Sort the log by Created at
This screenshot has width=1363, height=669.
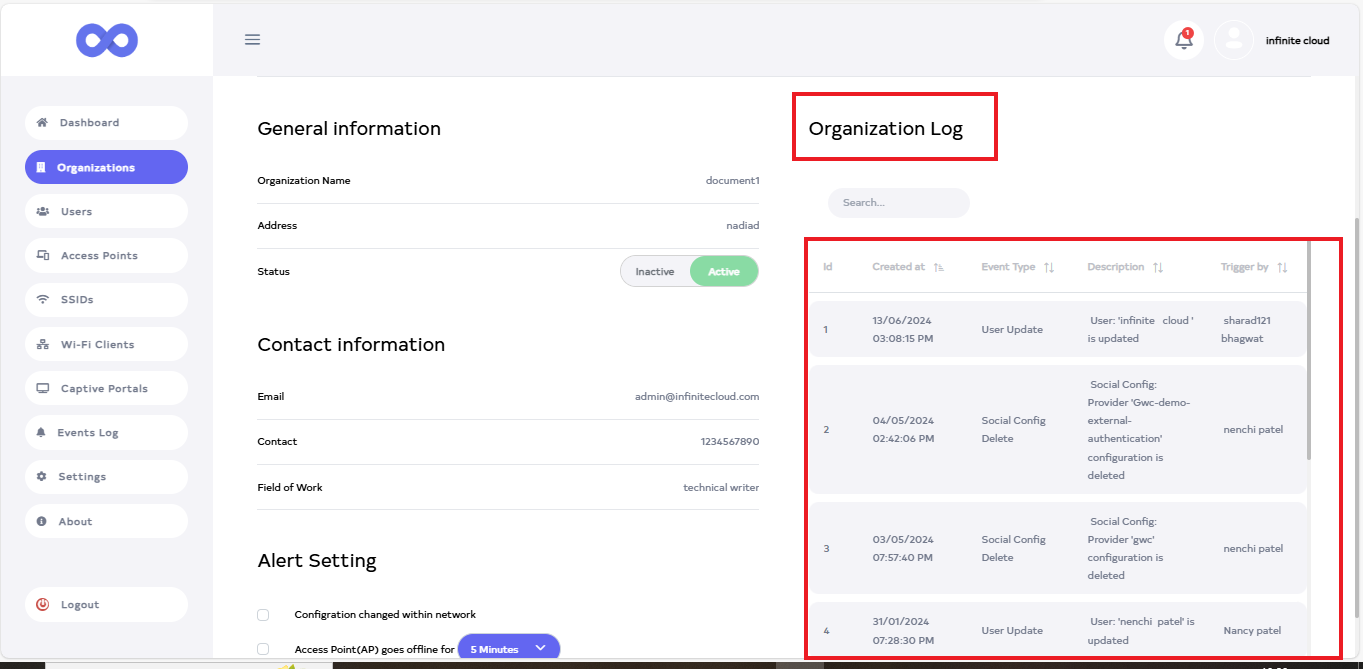(x=938, y=267)
